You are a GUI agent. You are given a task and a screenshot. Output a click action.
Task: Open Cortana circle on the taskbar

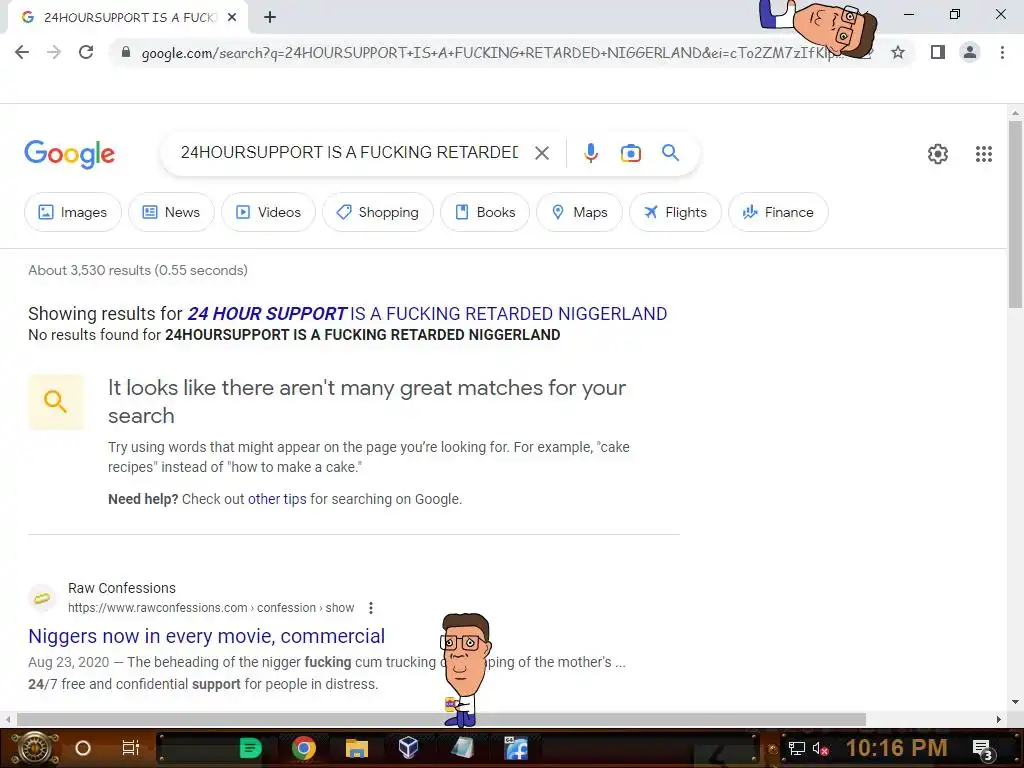(x=83, y=748)
